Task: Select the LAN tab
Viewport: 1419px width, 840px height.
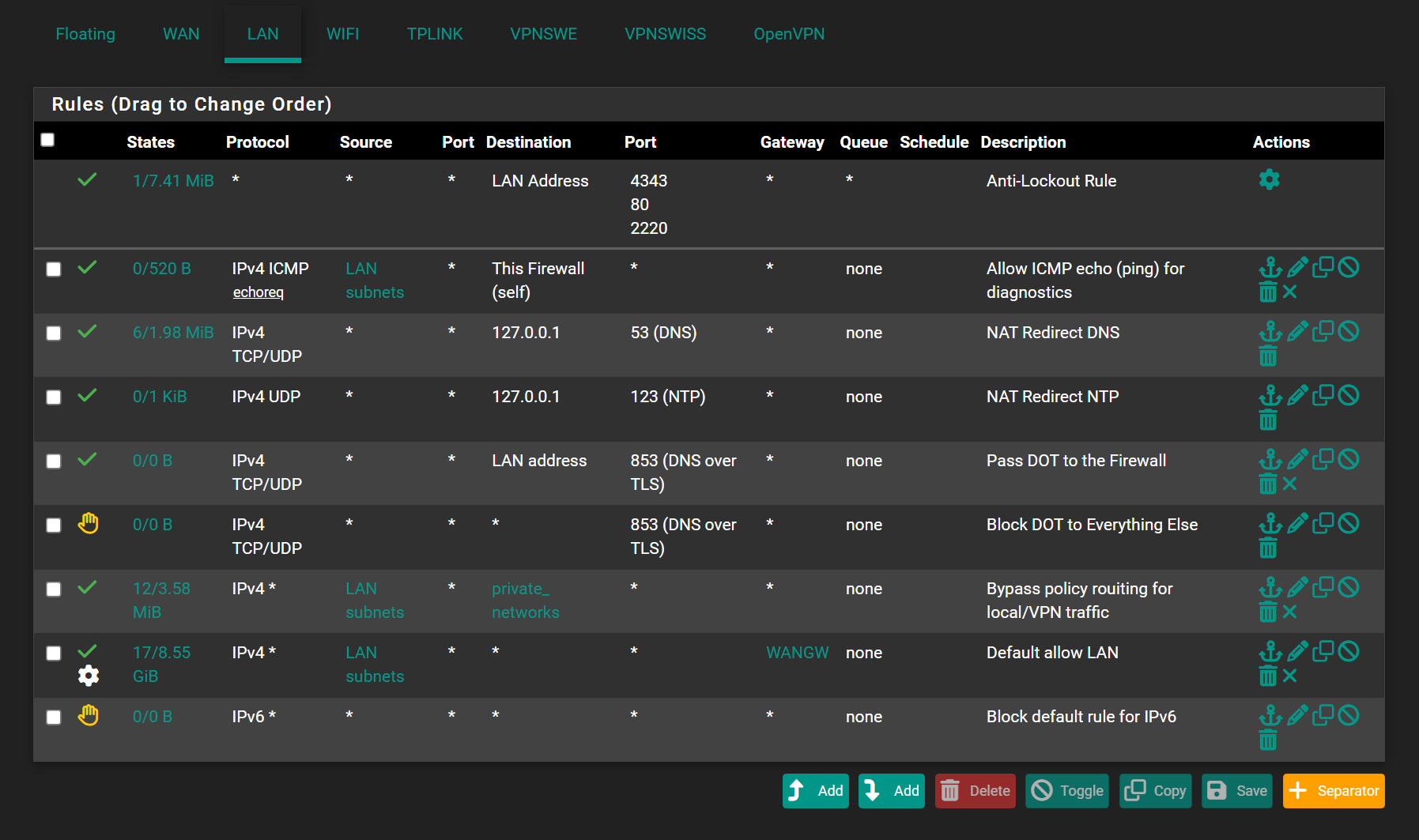Action: point(262,34)
